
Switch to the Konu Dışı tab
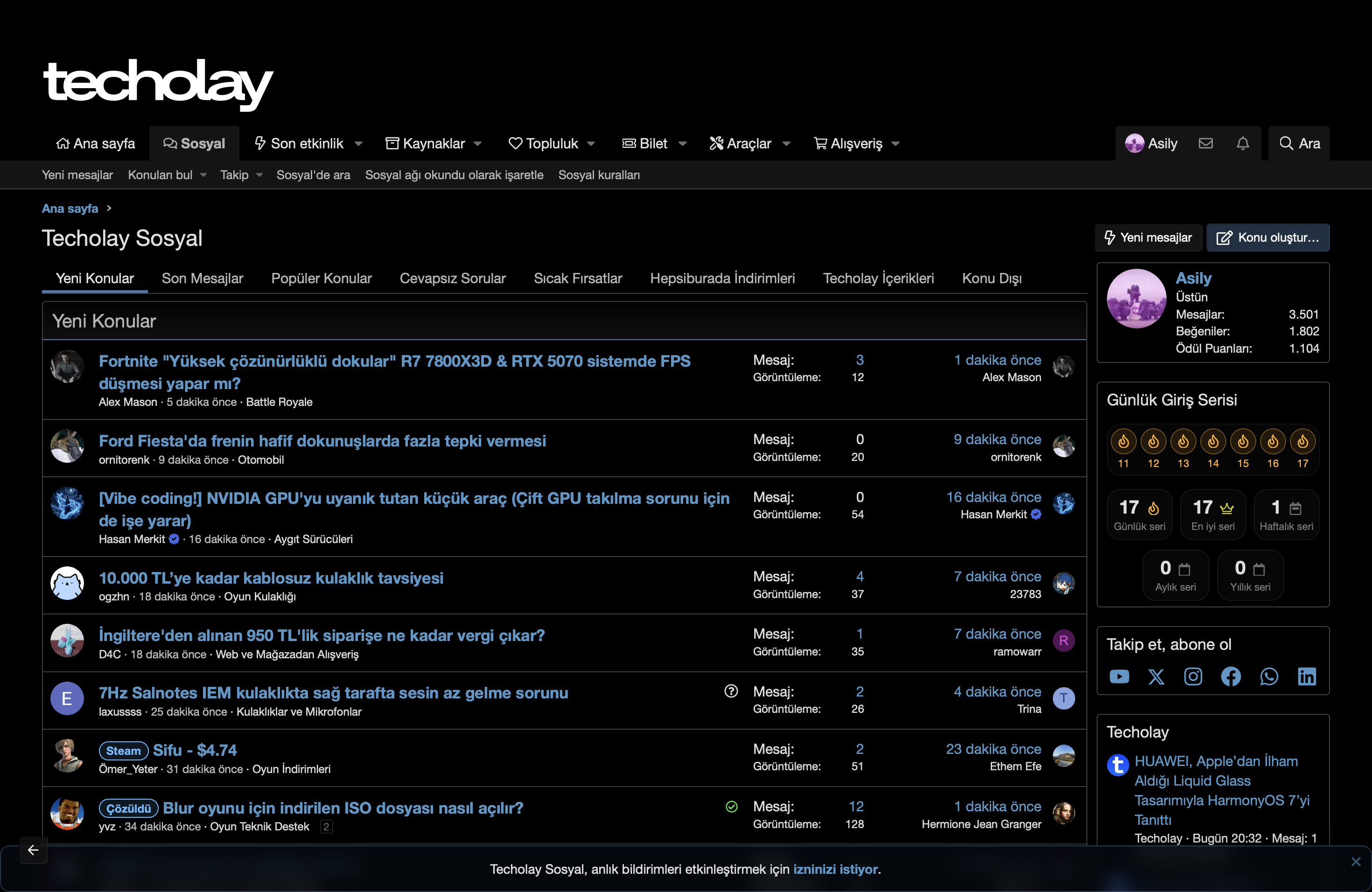coord(992,279)
